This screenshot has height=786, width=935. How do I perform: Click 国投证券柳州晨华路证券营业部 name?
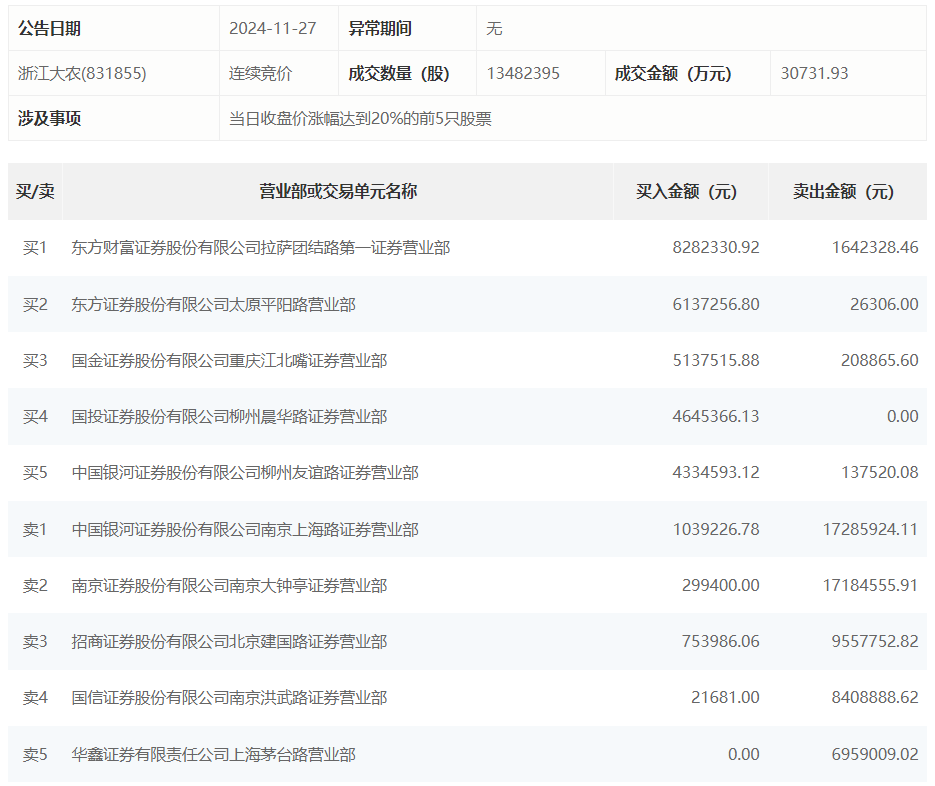tap(229, 417)
